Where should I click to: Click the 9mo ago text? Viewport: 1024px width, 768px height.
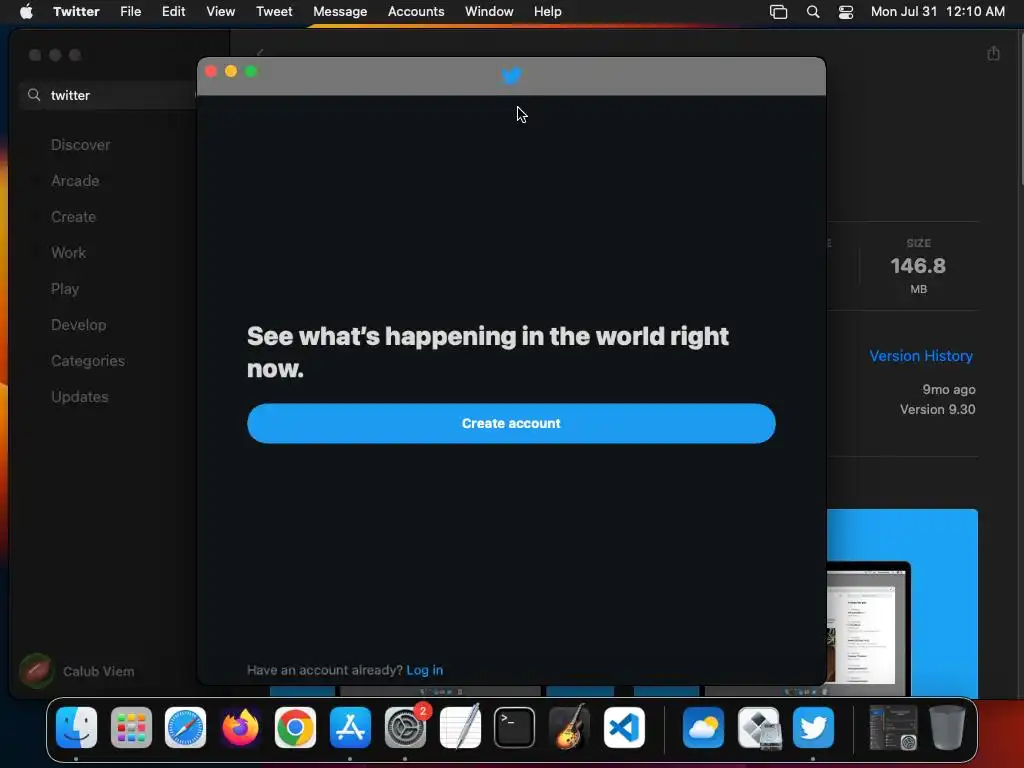948,389
